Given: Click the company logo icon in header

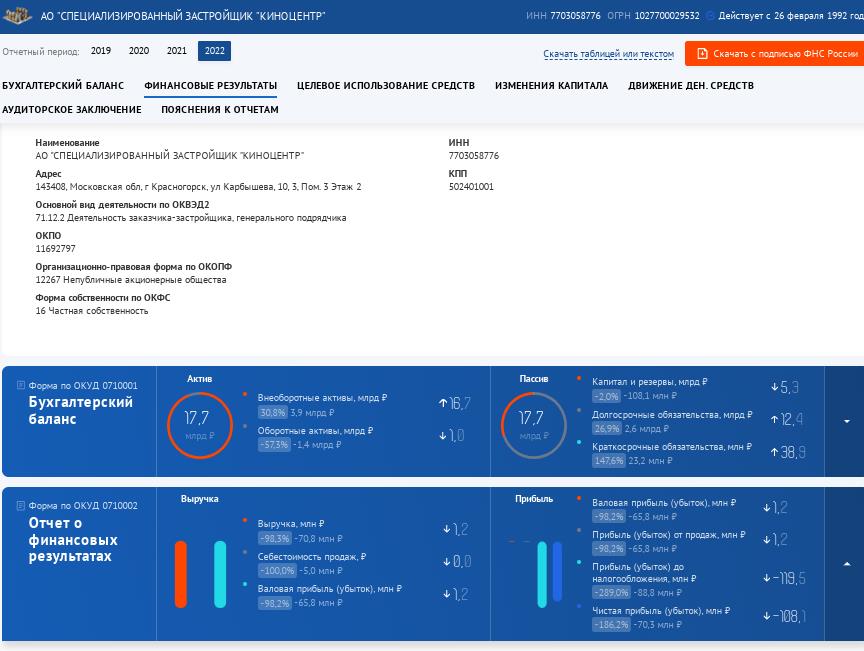Looking at the screenshot, I should tap(18, 16).
